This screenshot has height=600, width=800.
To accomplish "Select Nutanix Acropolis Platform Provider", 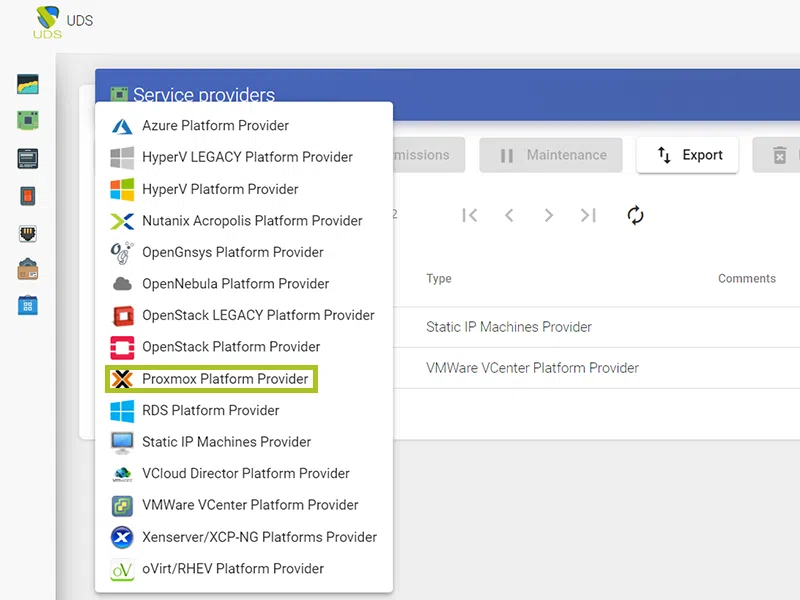I will click(x=244, y=221).
